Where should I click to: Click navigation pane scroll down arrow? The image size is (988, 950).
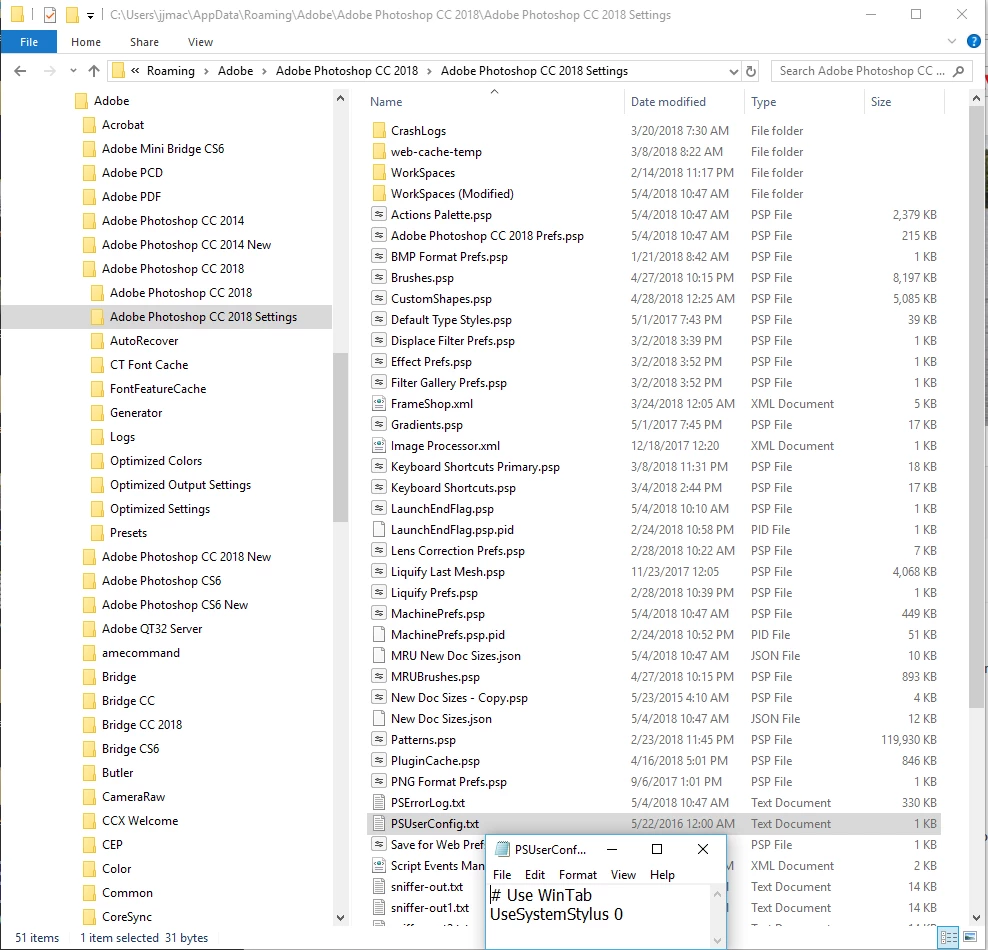340,918
